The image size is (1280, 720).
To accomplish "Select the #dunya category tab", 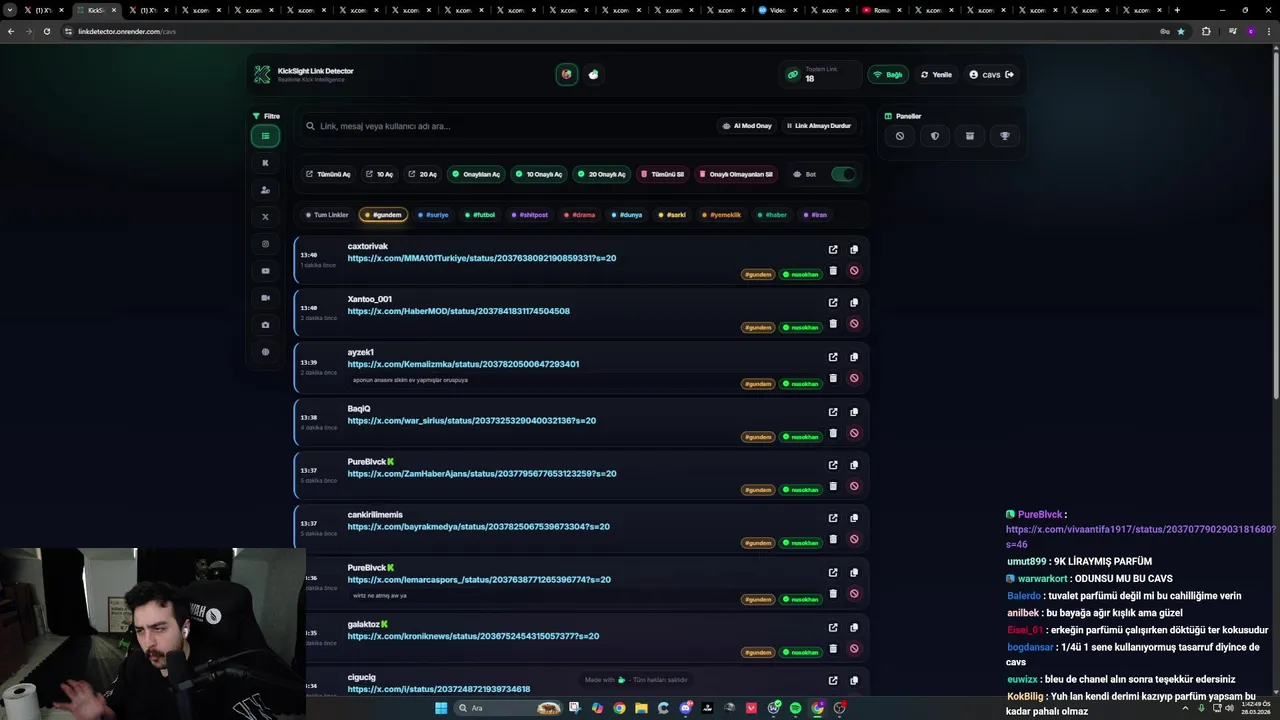I will pyautogui.click(x=626, y=215).
